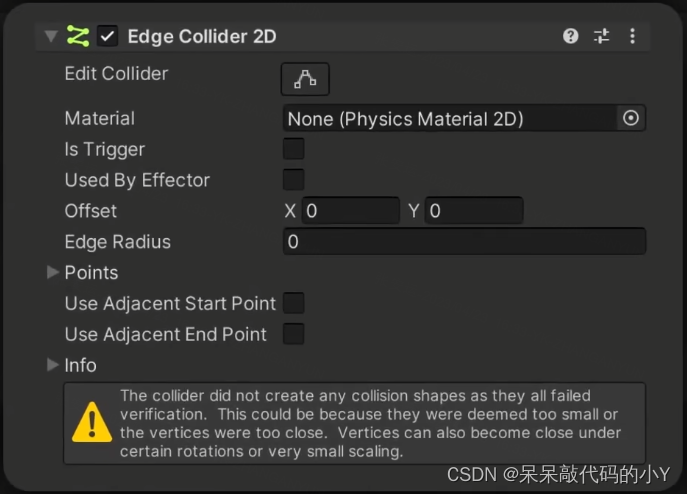Screen dimensions: 687x494
Task: Expand the Info section foldout
Action: pyautogui.click(x=53, y=365)
